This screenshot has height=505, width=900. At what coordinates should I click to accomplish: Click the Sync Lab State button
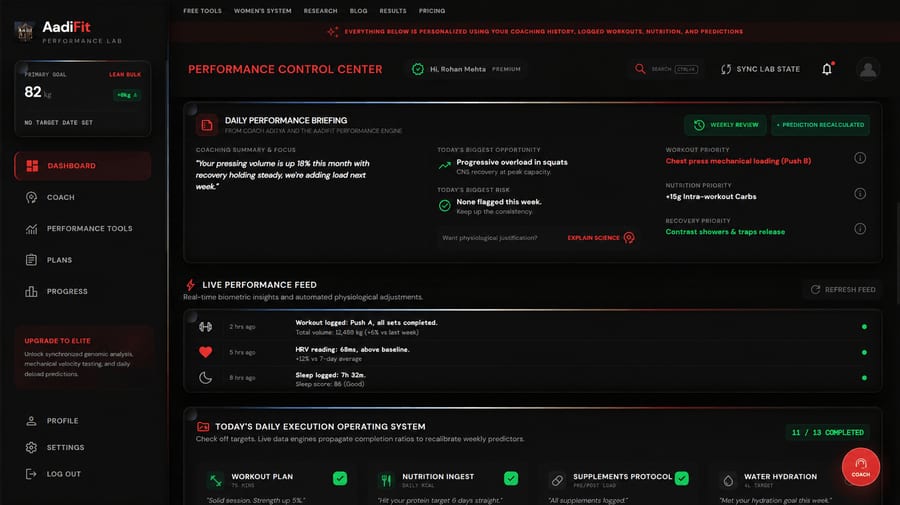coord(760,69)
